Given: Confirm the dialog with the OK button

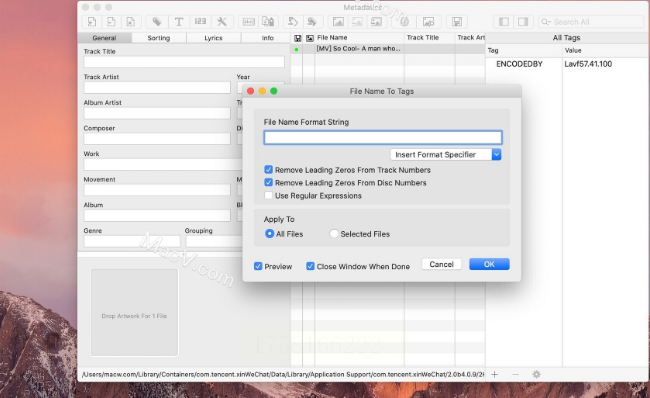Looking at the screenshot, I should pyautogui.click(x=489, y=264).
